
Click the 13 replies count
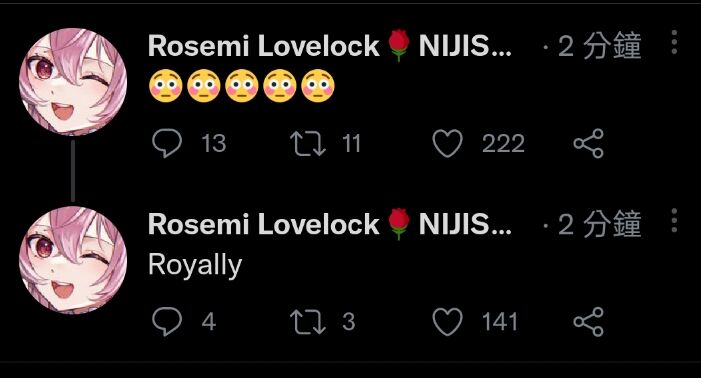point(213,144)
